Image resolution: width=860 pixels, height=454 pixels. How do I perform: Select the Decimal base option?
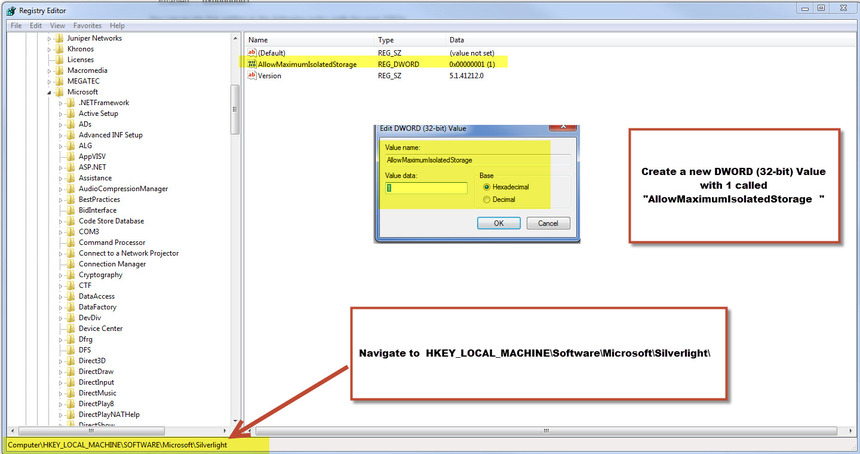[486, 200]
